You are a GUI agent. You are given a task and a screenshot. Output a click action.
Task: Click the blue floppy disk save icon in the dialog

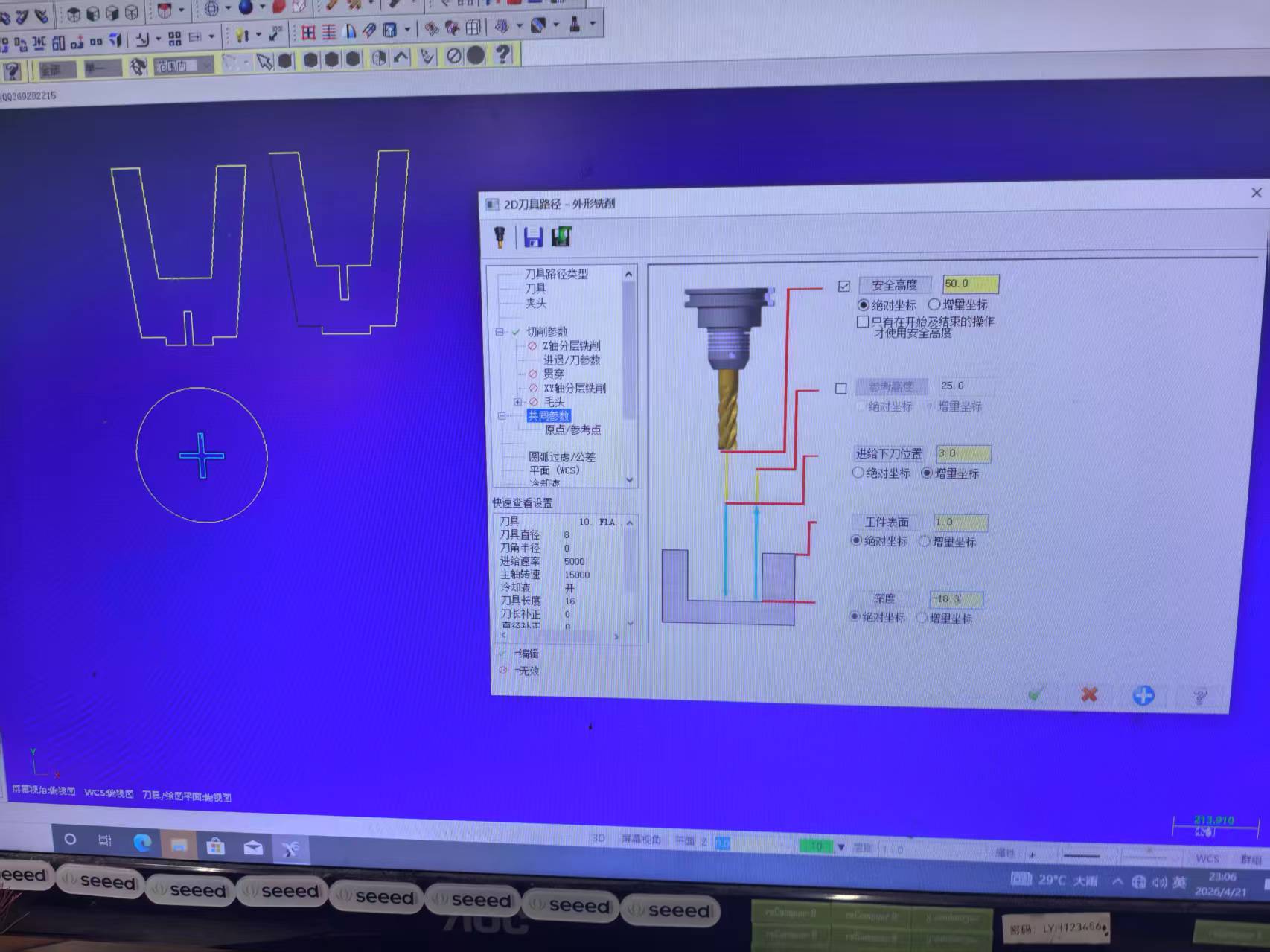533,237
